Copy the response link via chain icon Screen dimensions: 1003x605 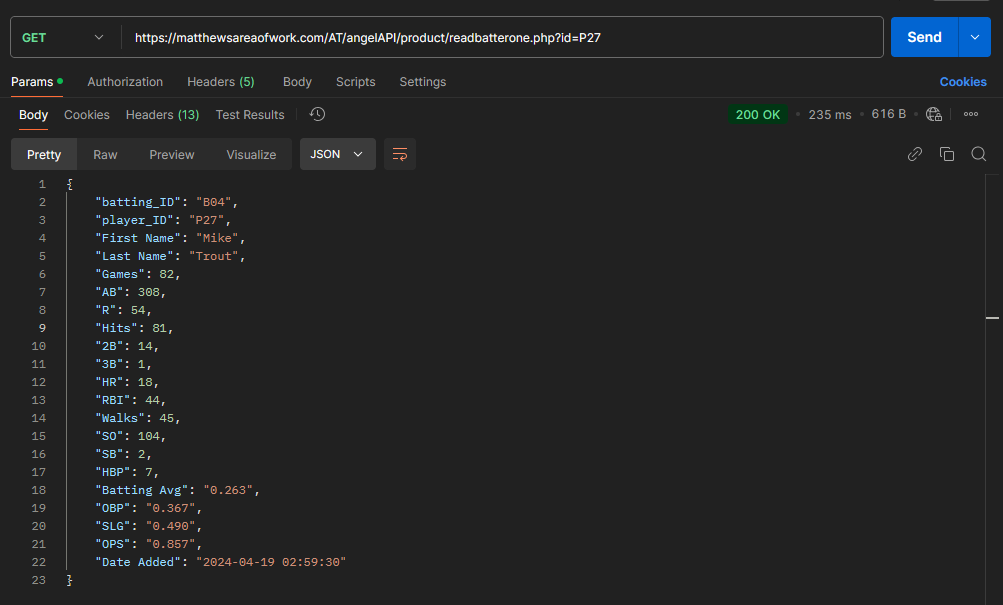click(915, 154)
